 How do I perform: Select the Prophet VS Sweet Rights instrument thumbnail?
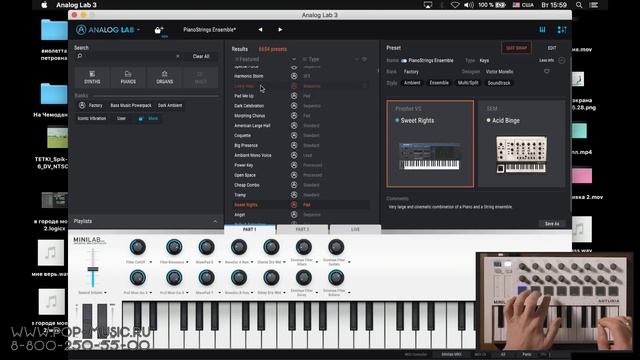pyautogui.click(x=430, y=144)
